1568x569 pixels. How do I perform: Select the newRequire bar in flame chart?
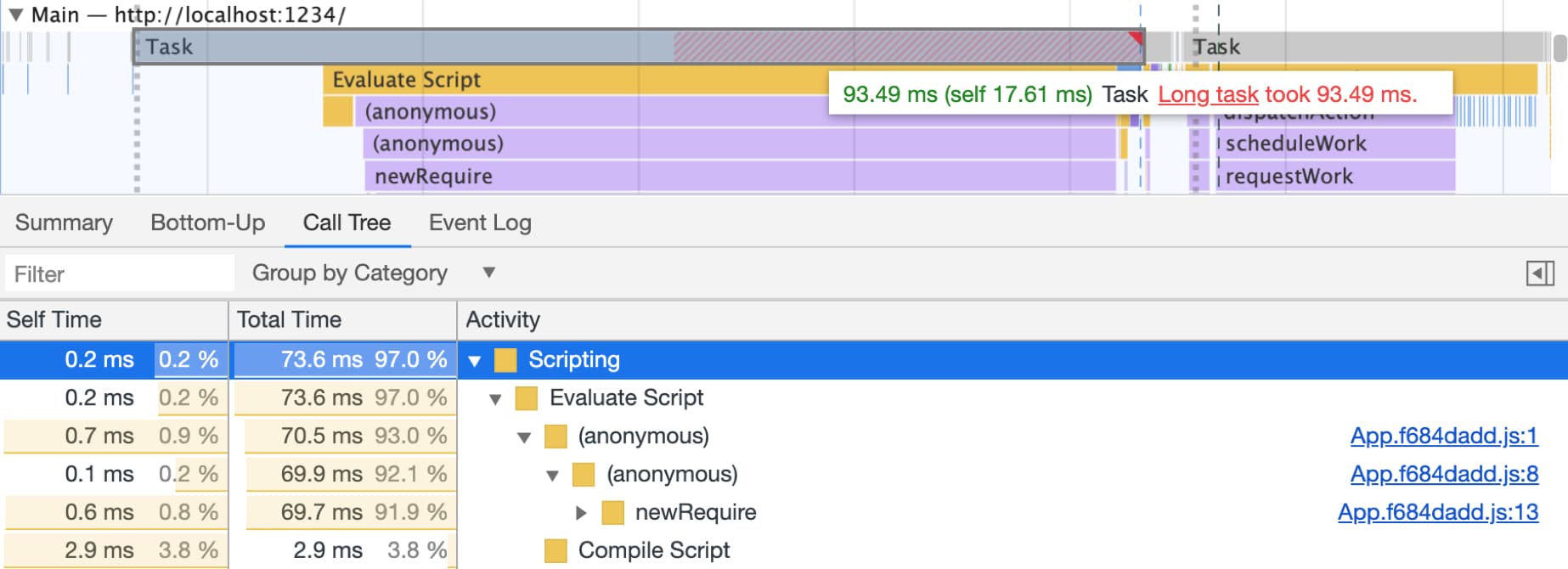[x=739, y=177]
